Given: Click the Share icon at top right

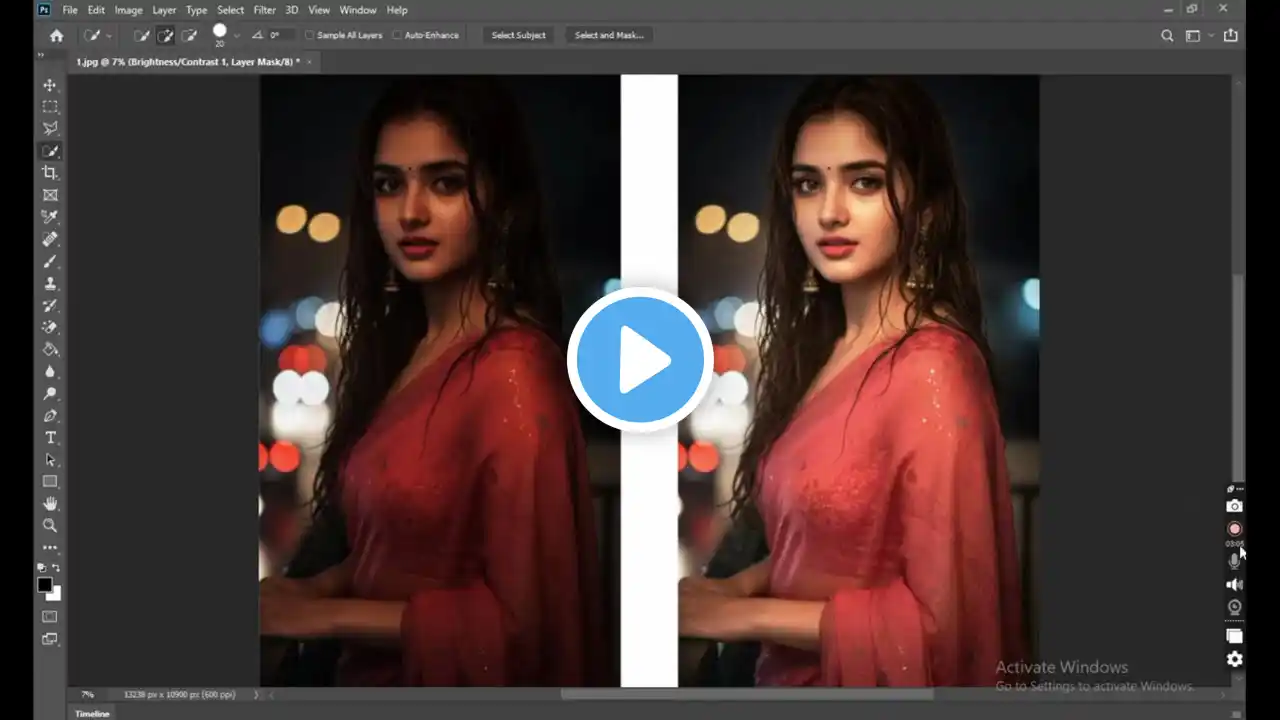Looking at the screenshot, I should pyautogui.click(x=1231, y=35).
